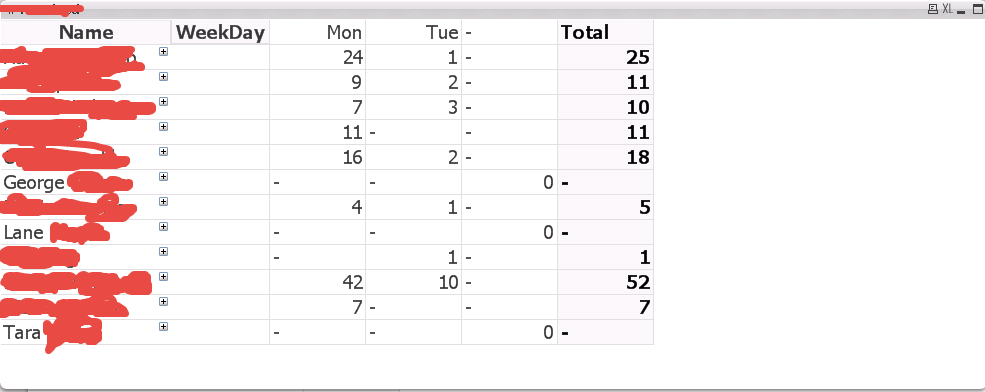
Task: Expand the row with total 10
Action: (x=163, y=102)
